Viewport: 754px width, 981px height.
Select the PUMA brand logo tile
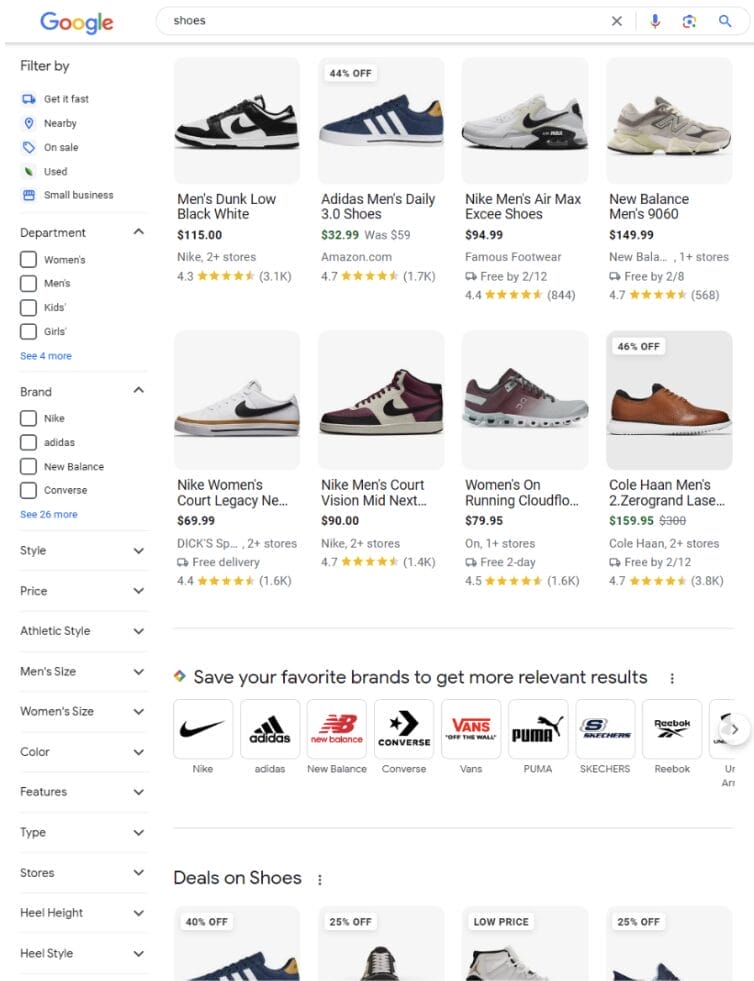(x=537, y=728)
